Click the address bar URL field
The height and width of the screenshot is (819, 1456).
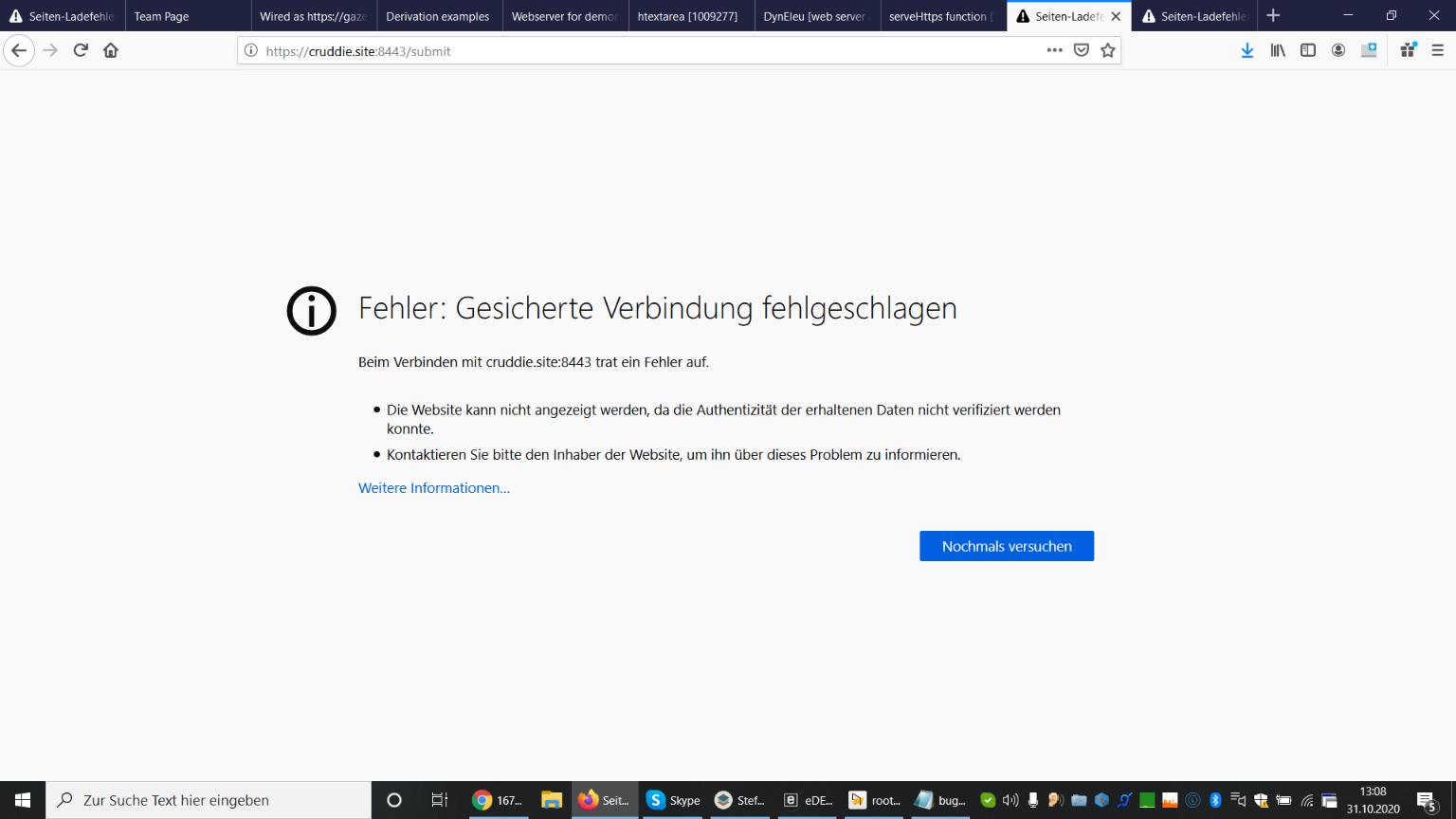(645, 51)
